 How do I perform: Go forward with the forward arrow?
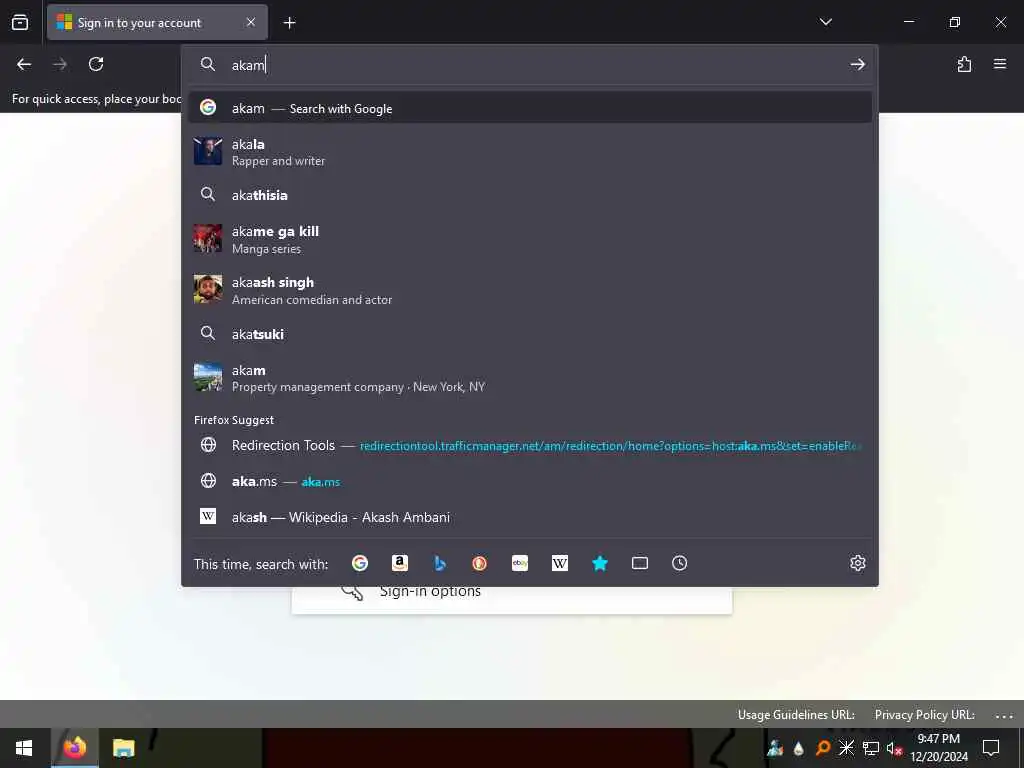coord(60,64)
